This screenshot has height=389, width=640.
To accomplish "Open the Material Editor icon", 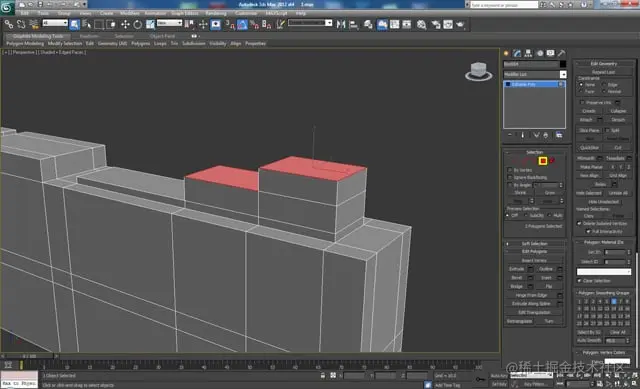I will [x=422, y=24].
